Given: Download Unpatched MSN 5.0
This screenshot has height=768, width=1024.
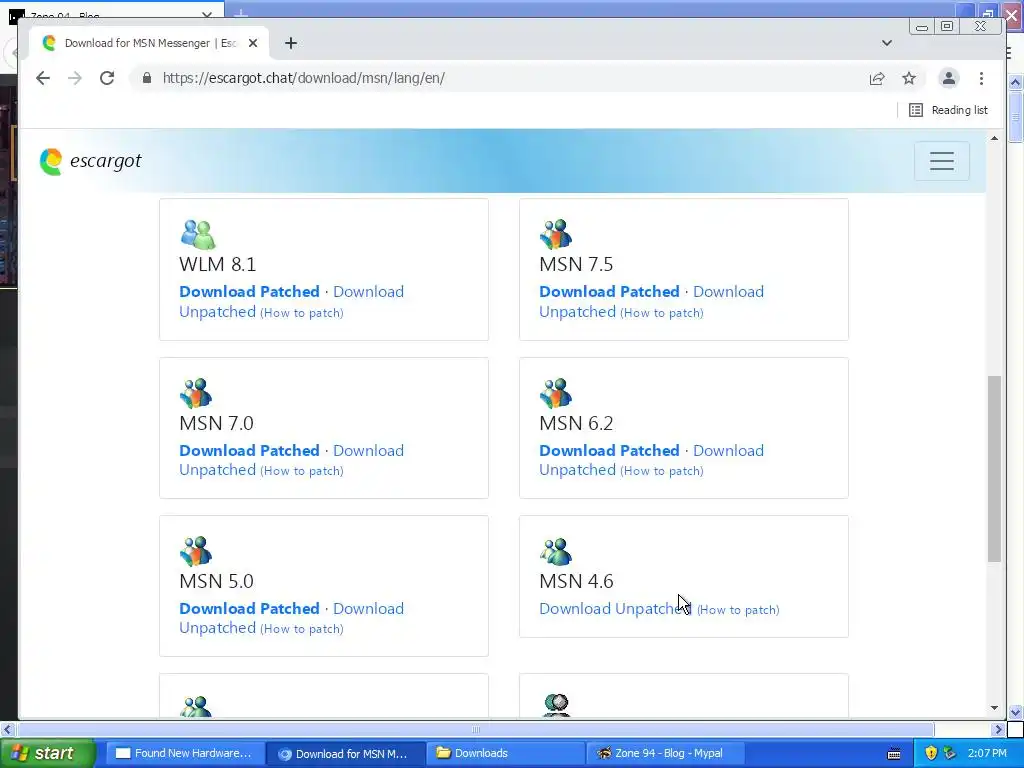Looking at the screenshot, I should pyautogui.click(x=368, y=609).
